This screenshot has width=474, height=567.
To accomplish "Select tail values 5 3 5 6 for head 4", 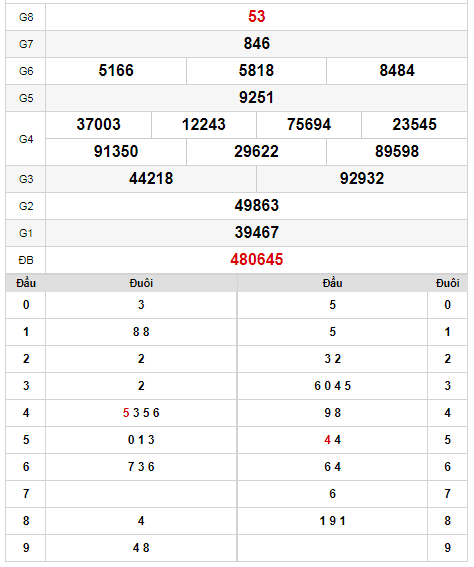I will pos(141,413).
